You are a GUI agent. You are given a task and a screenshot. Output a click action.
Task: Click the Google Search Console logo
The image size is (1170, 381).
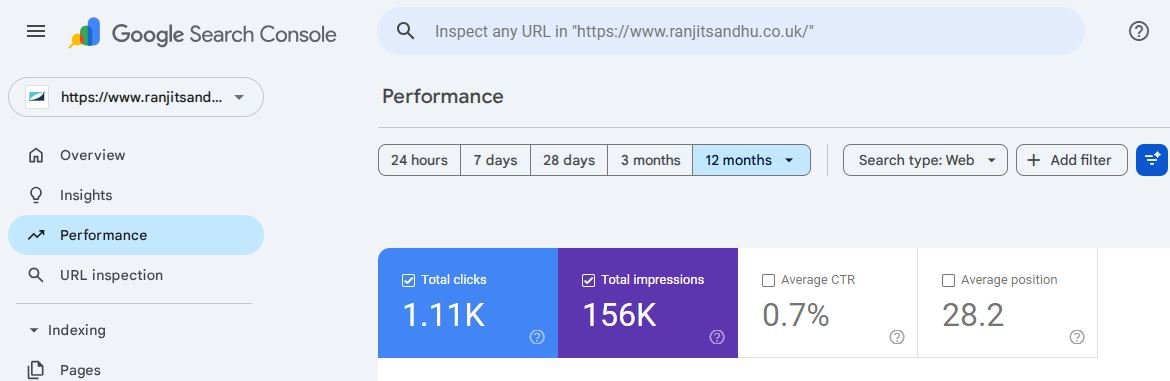tap(202, 34)
